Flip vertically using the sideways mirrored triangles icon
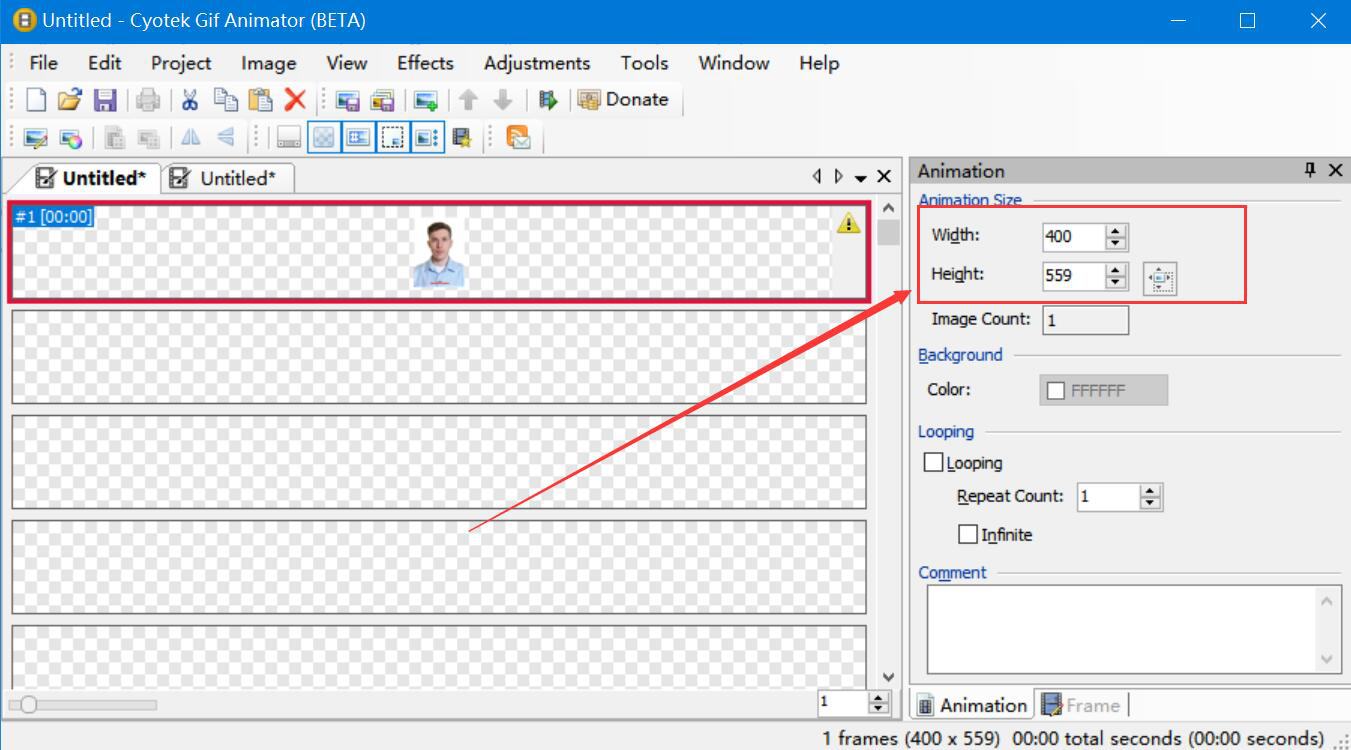The image size is (1351, 750). (x=226, y=137)
